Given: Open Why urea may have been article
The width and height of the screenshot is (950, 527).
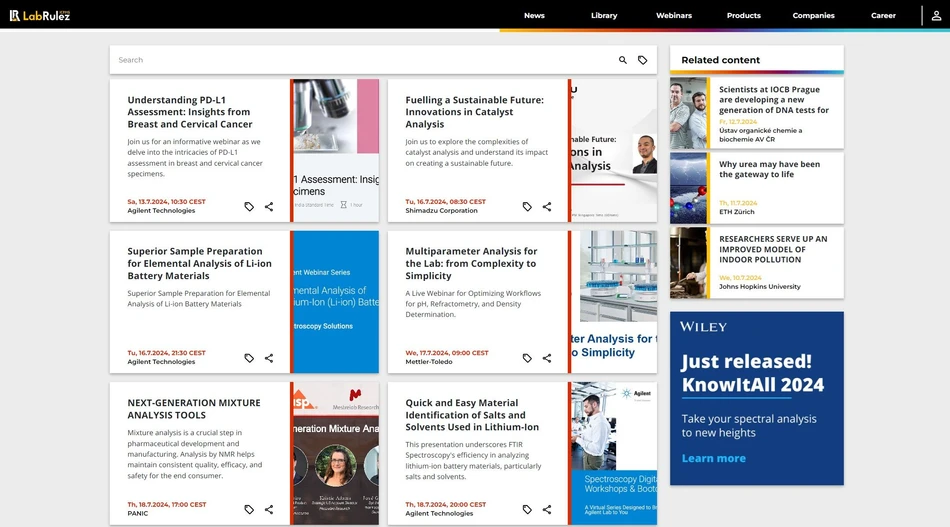Looking at the screenshot, I should coord(769,169).
